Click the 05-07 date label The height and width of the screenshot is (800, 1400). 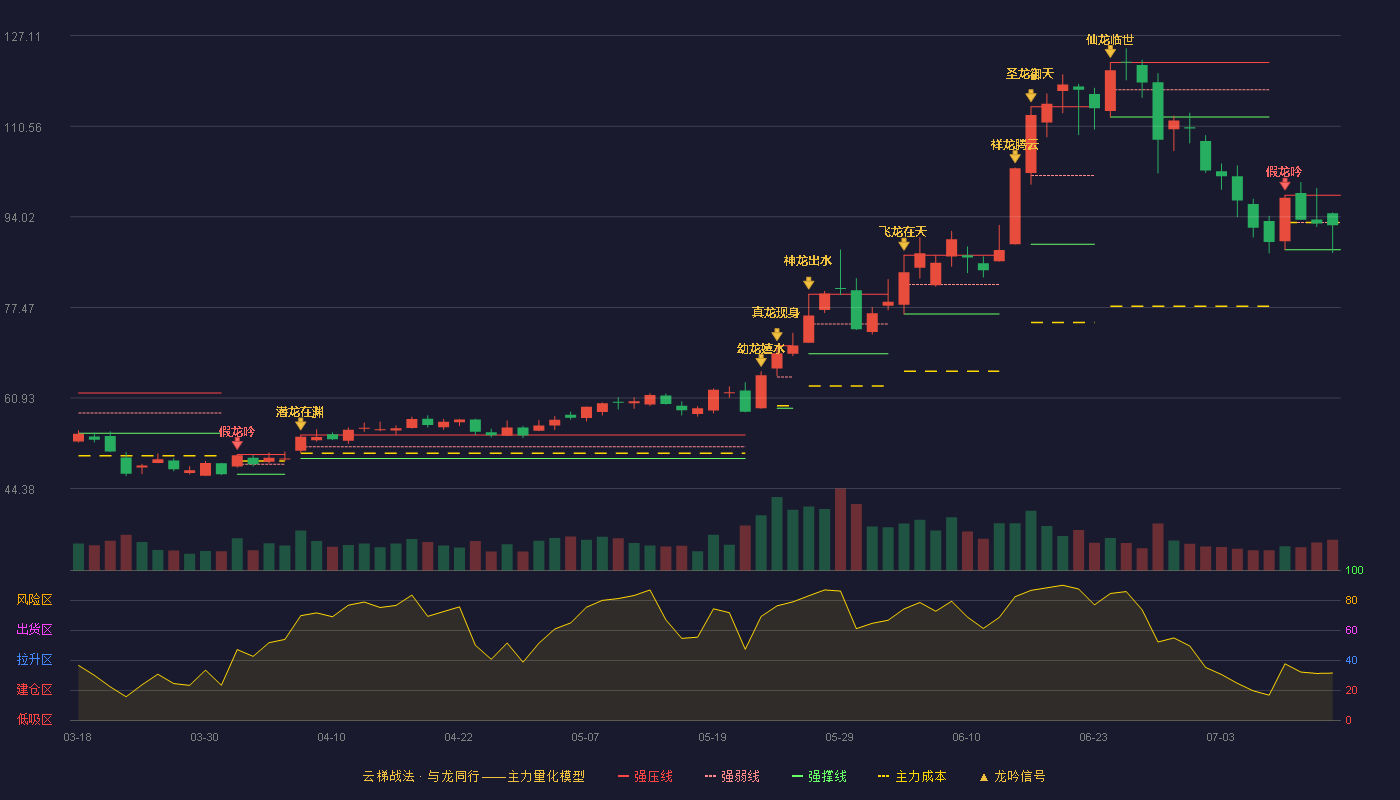(585, 737)
